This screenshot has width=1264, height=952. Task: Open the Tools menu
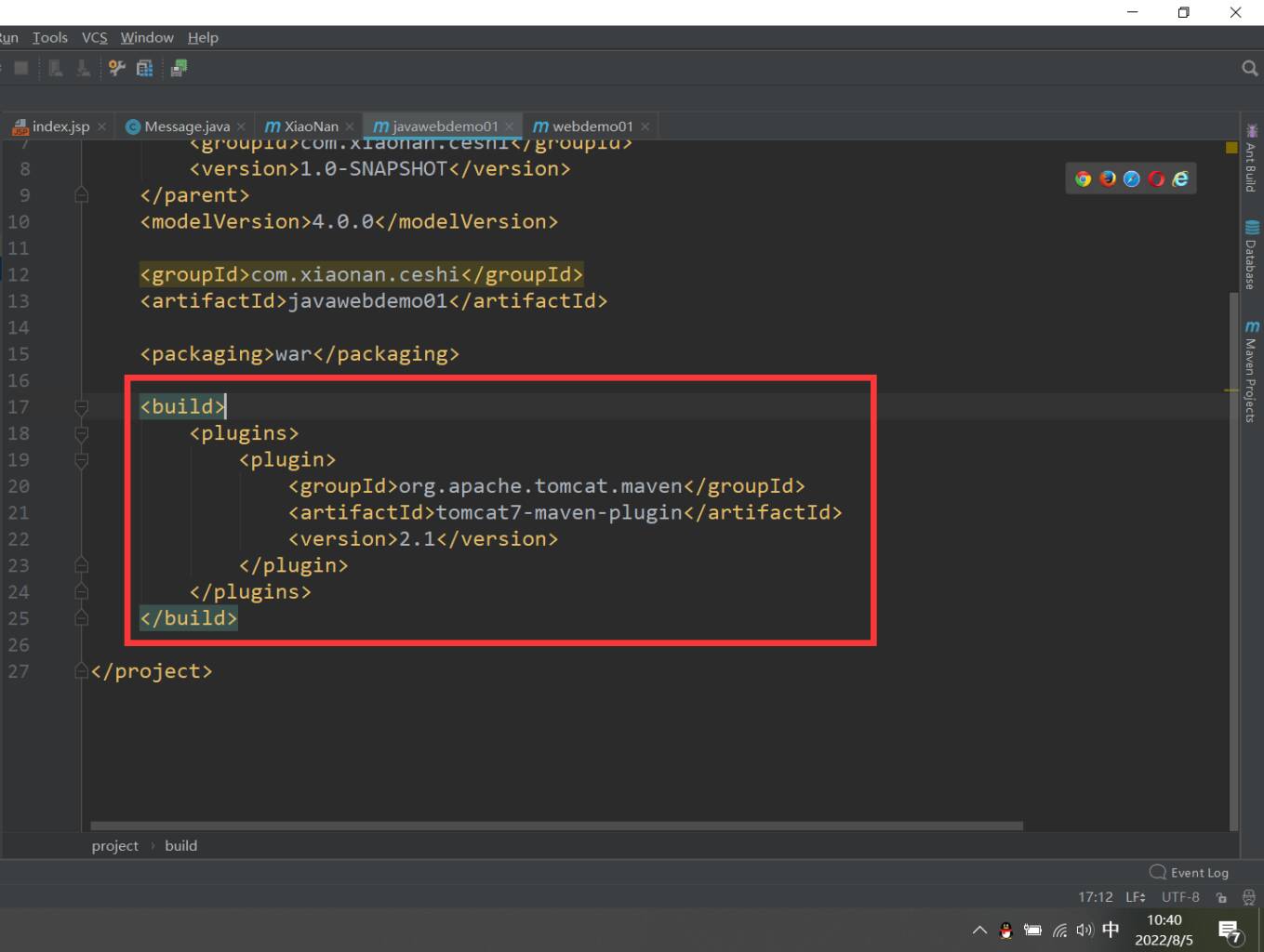pos(50,37)
